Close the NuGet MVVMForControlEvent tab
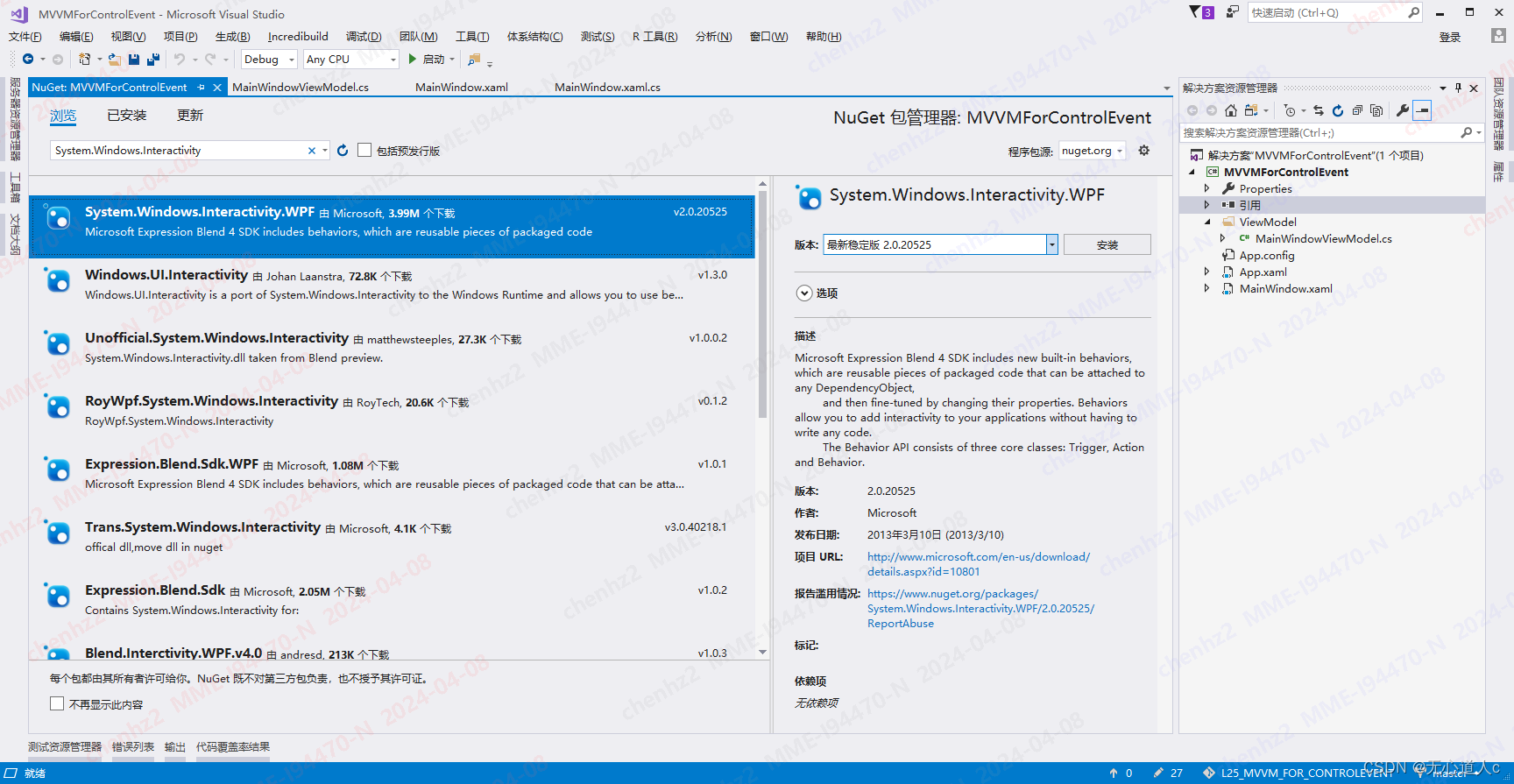This screenshot has height=784, width=1514. click(x=217, y=88)
